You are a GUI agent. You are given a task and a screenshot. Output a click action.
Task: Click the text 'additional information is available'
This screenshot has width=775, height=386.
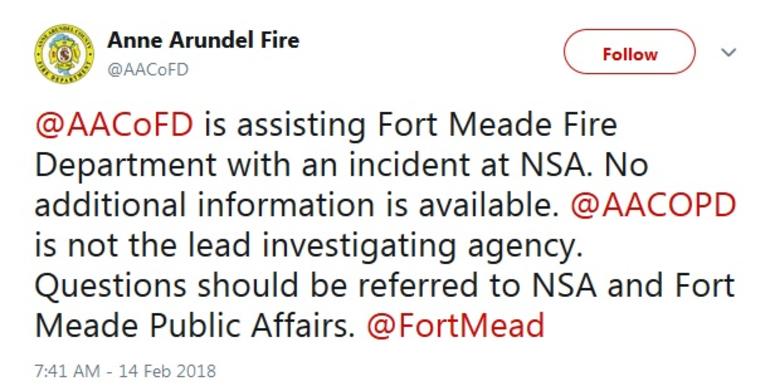pyautogui.click(x=293, y=206)
